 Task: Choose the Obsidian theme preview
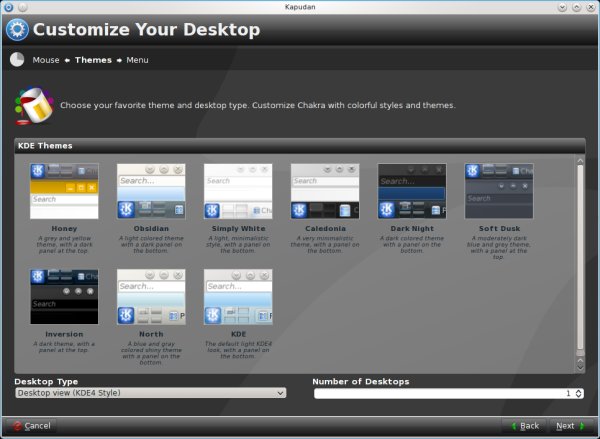point(151,192)
